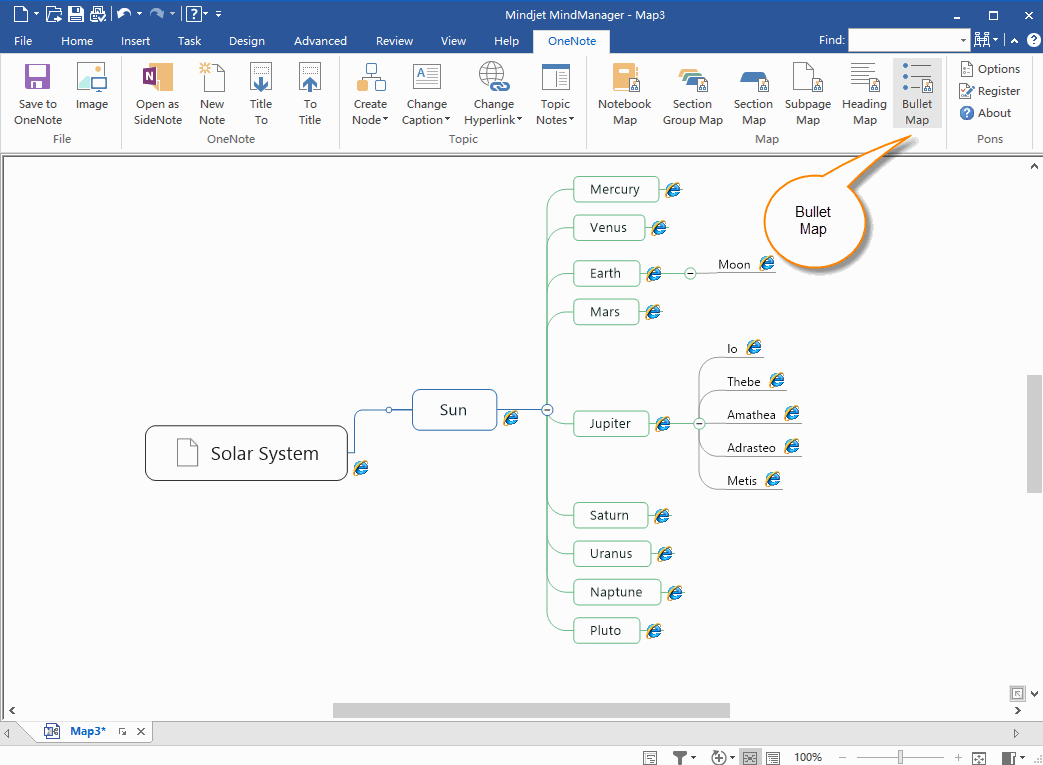Switch to the Review tab

[x=394, y=41]
